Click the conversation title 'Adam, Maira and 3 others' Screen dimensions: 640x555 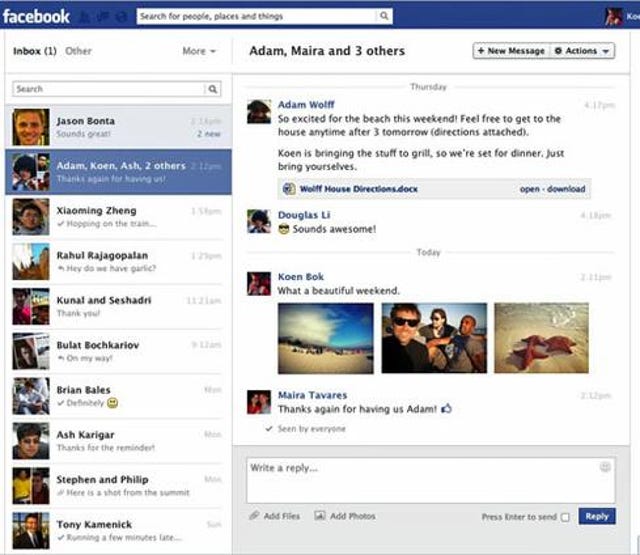[327, 51]
